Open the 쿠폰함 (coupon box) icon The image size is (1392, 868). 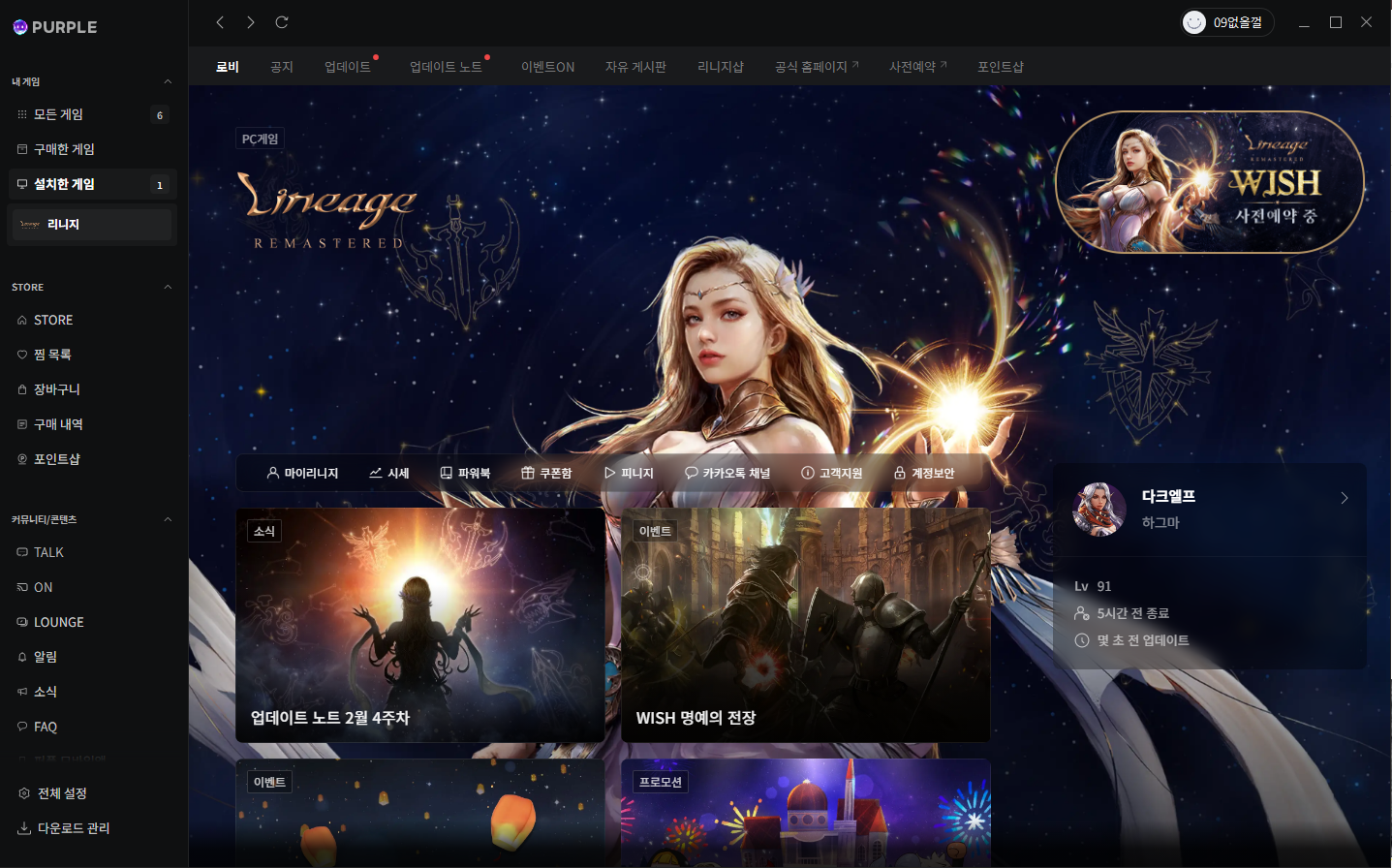pyautogui.click(x=546, y=472)
